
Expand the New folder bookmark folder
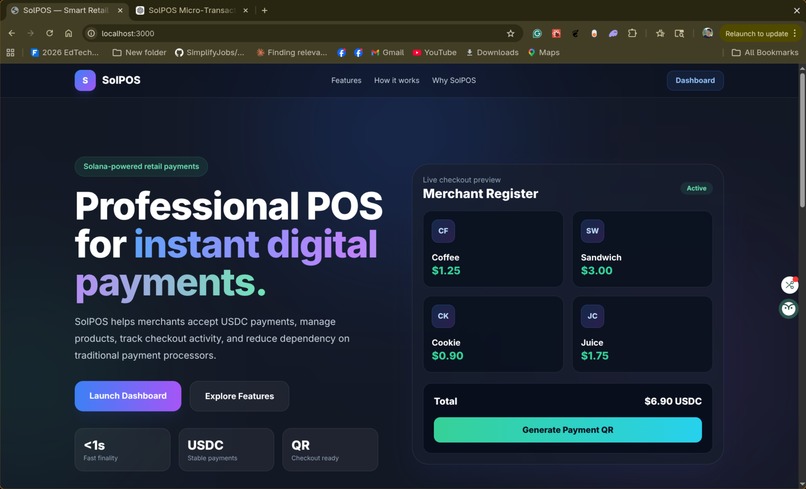(x=139, y=52)
